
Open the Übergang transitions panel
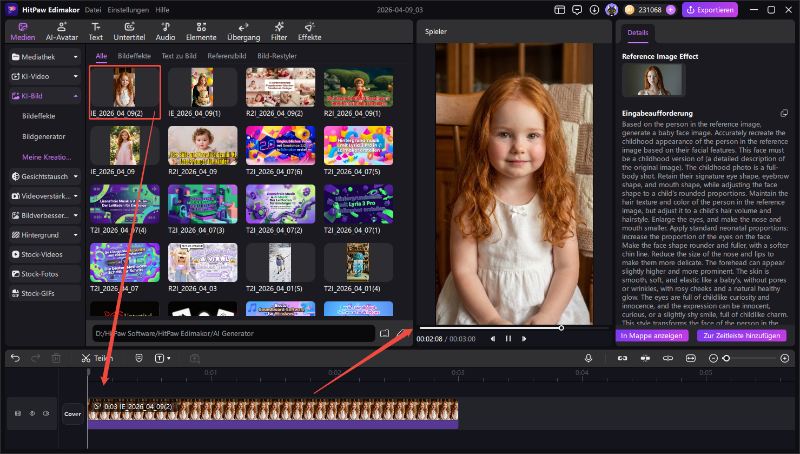point(244,29)
